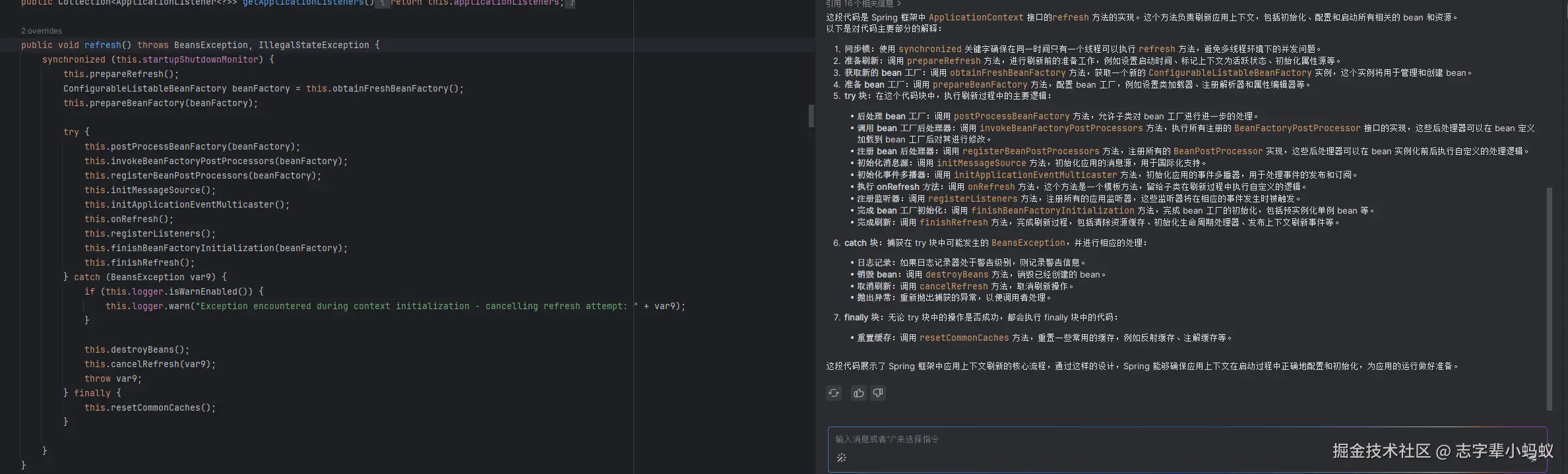Click BeanFactoryPostProcessor term in the chat
The height and width of the screenshot is (474, 1568).
(x=1297, y=128)
